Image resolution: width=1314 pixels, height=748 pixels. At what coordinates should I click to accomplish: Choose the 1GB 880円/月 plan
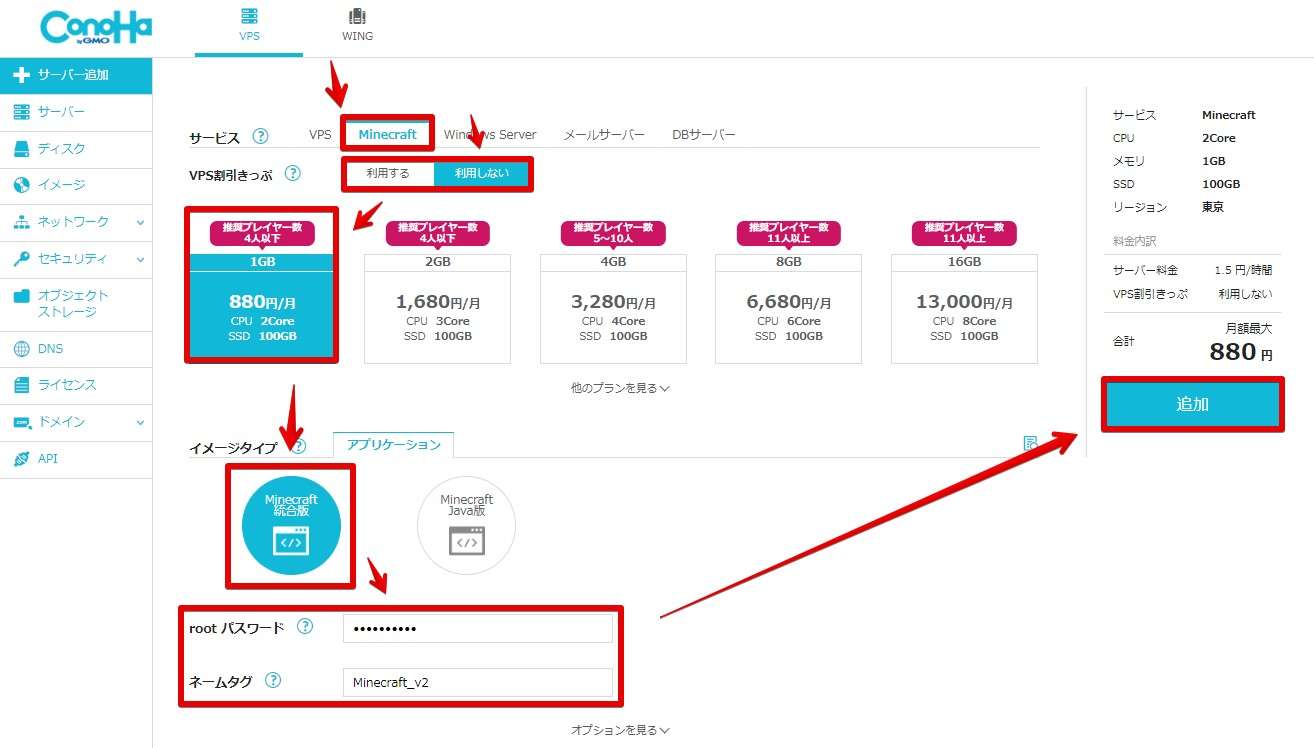coord(262,308)
